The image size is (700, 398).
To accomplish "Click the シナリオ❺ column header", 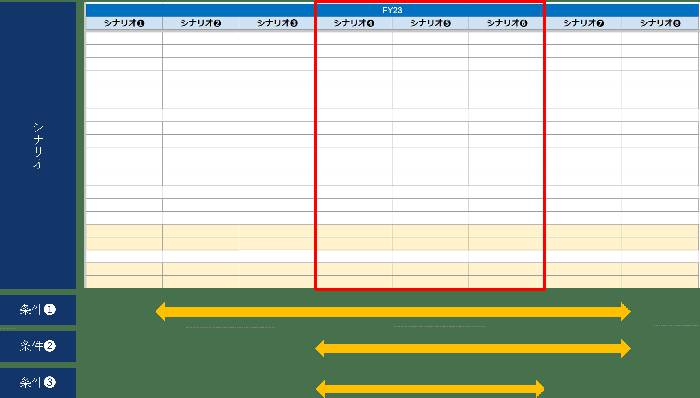I will click(x=430, y=23).
